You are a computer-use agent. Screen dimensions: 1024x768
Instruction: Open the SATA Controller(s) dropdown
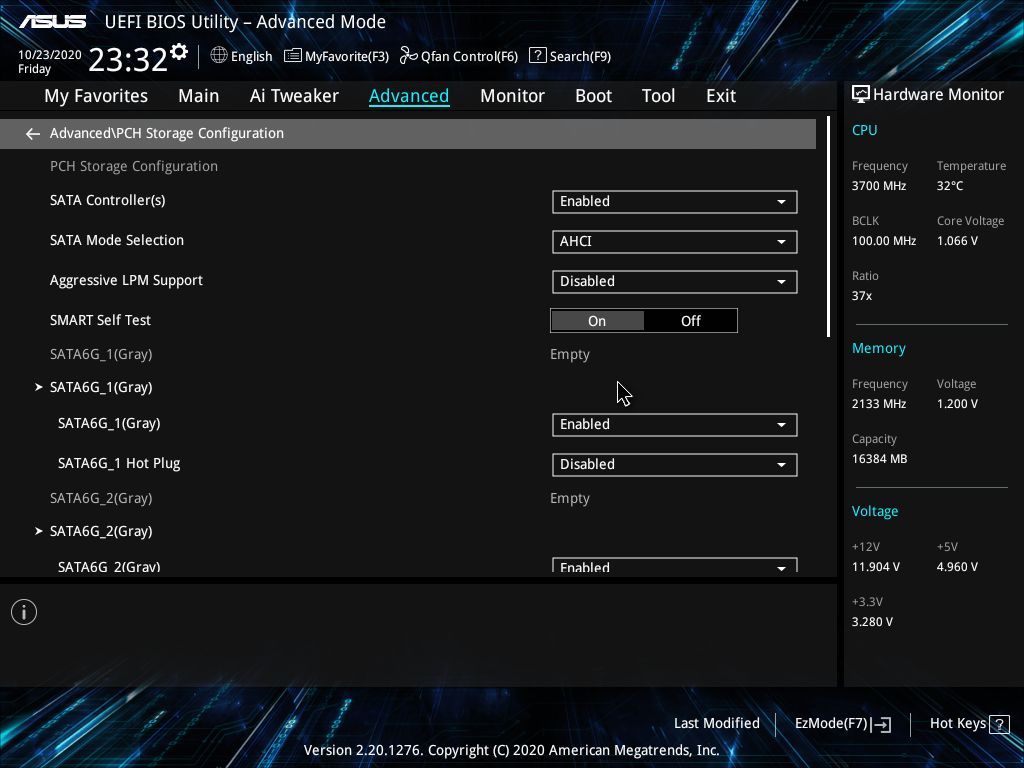click(x=674, y=202)
